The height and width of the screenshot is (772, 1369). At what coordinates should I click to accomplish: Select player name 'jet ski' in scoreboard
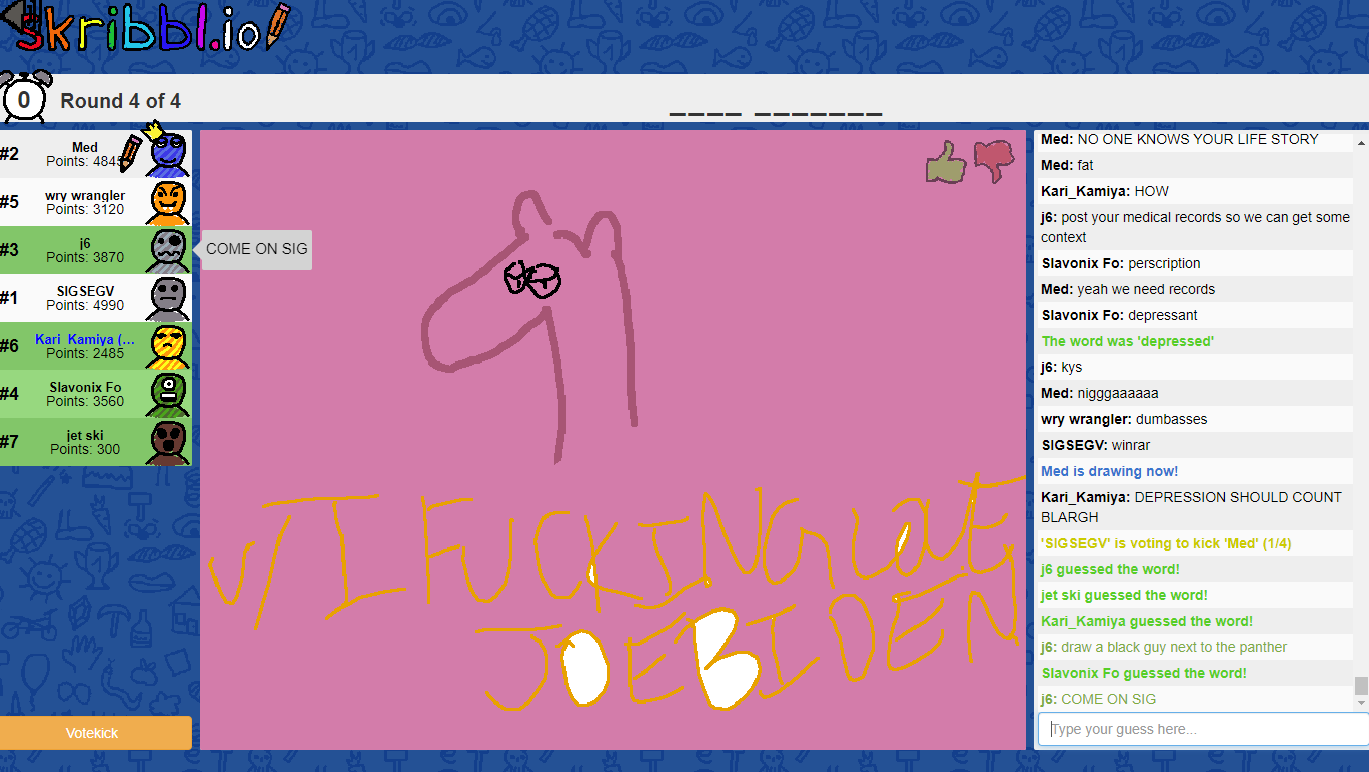pyautogui.click(x=85, y=435)
